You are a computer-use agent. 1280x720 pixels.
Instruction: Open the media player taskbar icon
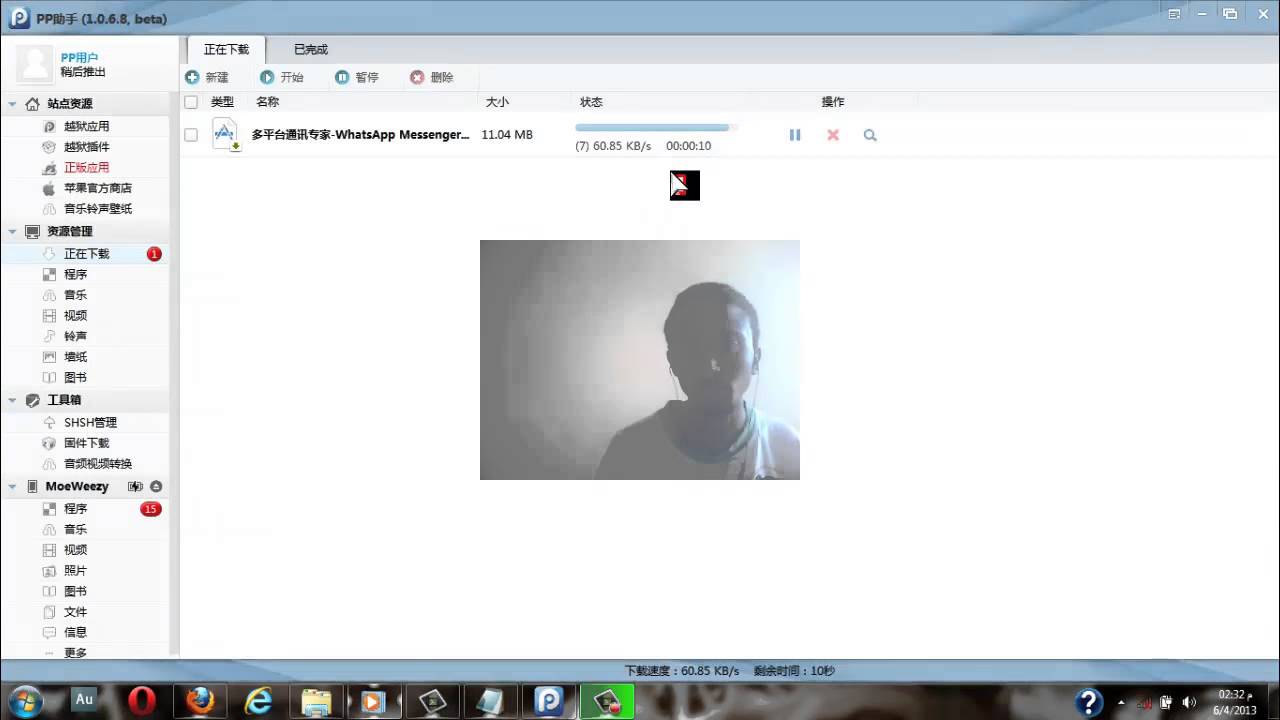373,701
